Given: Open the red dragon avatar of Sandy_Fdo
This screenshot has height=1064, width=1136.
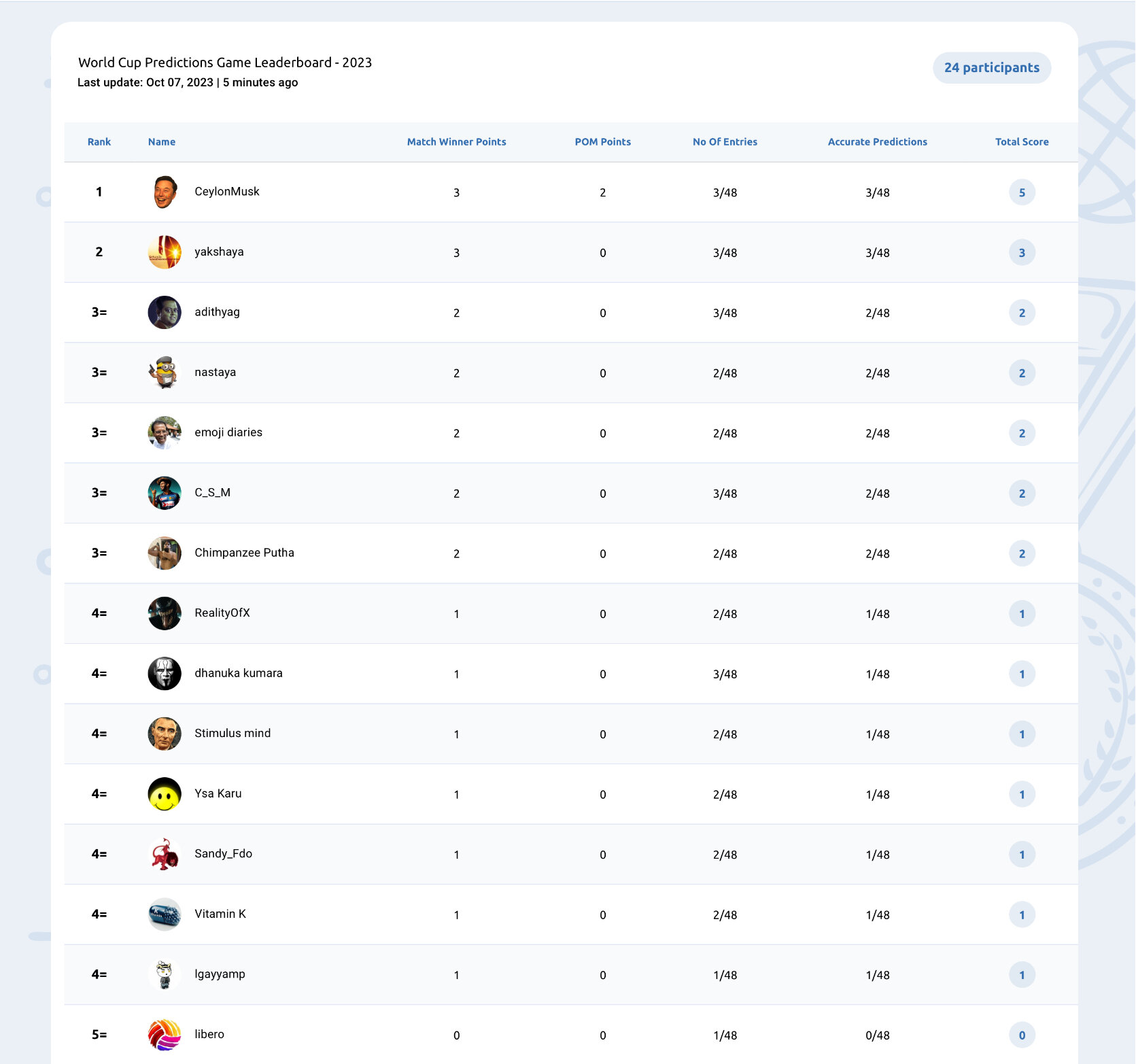Looking at the screenshot, I should [165, 854].
